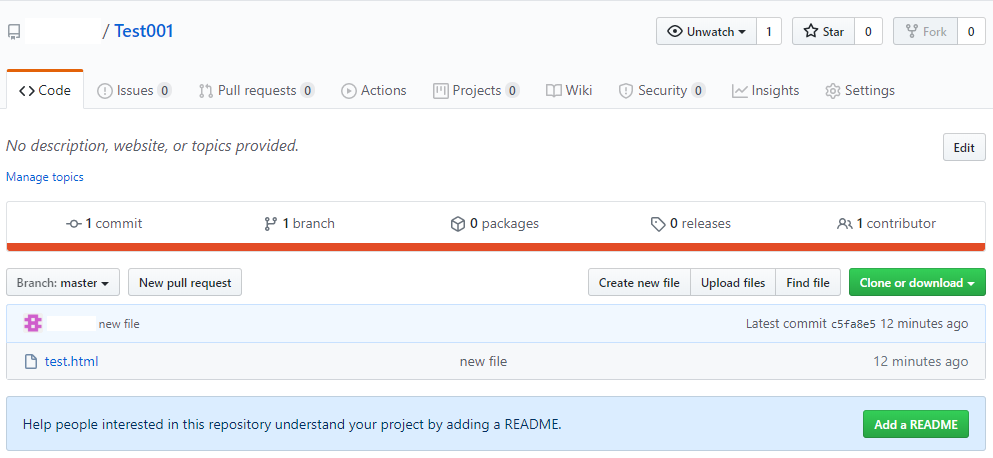Click the board icon on Projects tab
Image resolution: width=993 pixels, height=458 pixels.
[441, 91]
